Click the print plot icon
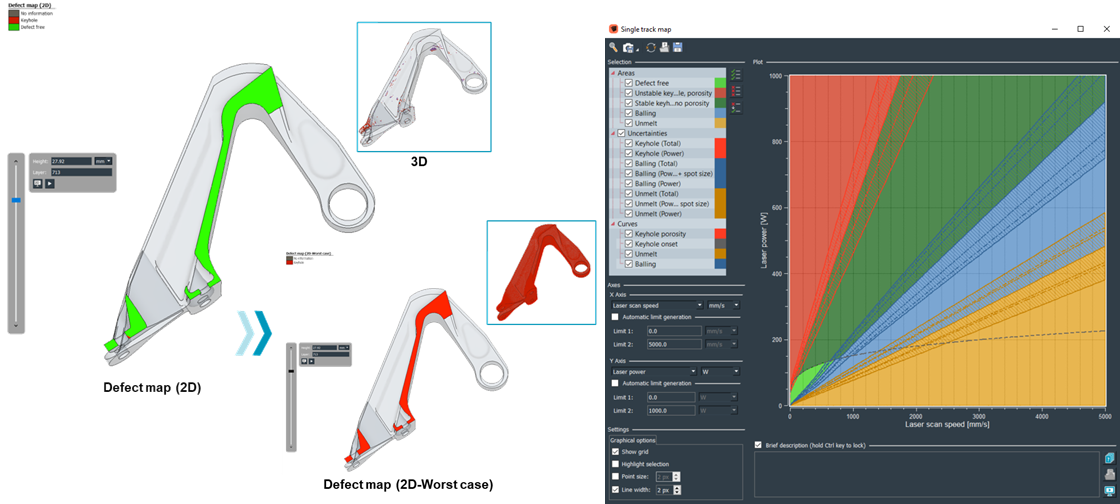The width and height of the screenshot is (1120, 504). (x=664, y=47)
